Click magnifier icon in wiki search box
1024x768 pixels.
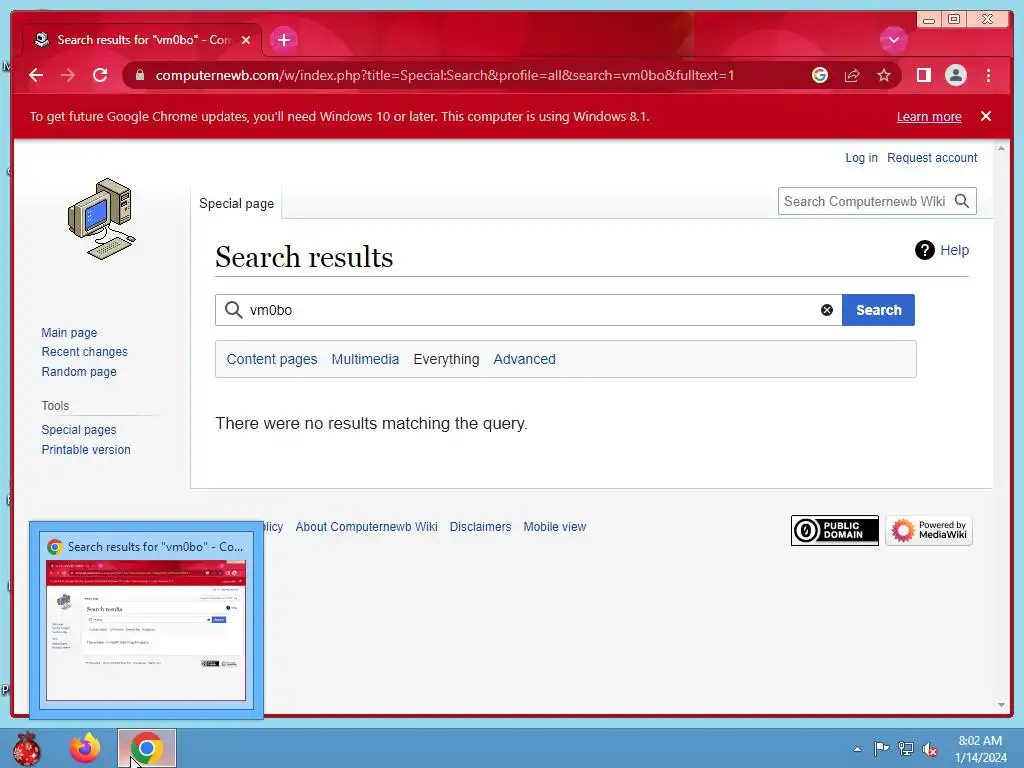pos(962,201)
